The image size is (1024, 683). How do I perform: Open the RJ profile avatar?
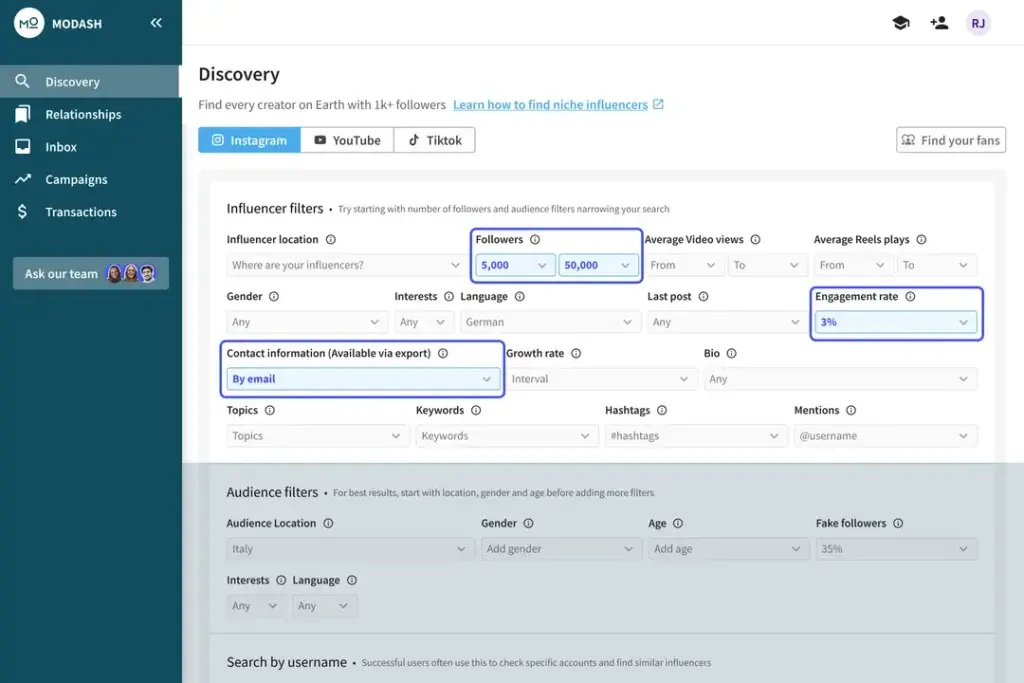(978, 22)
